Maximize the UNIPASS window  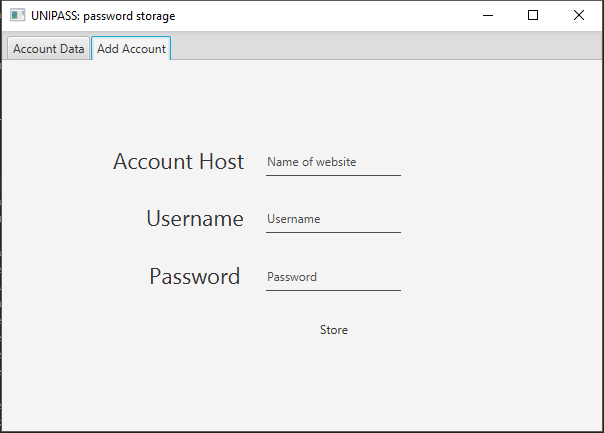533,15
